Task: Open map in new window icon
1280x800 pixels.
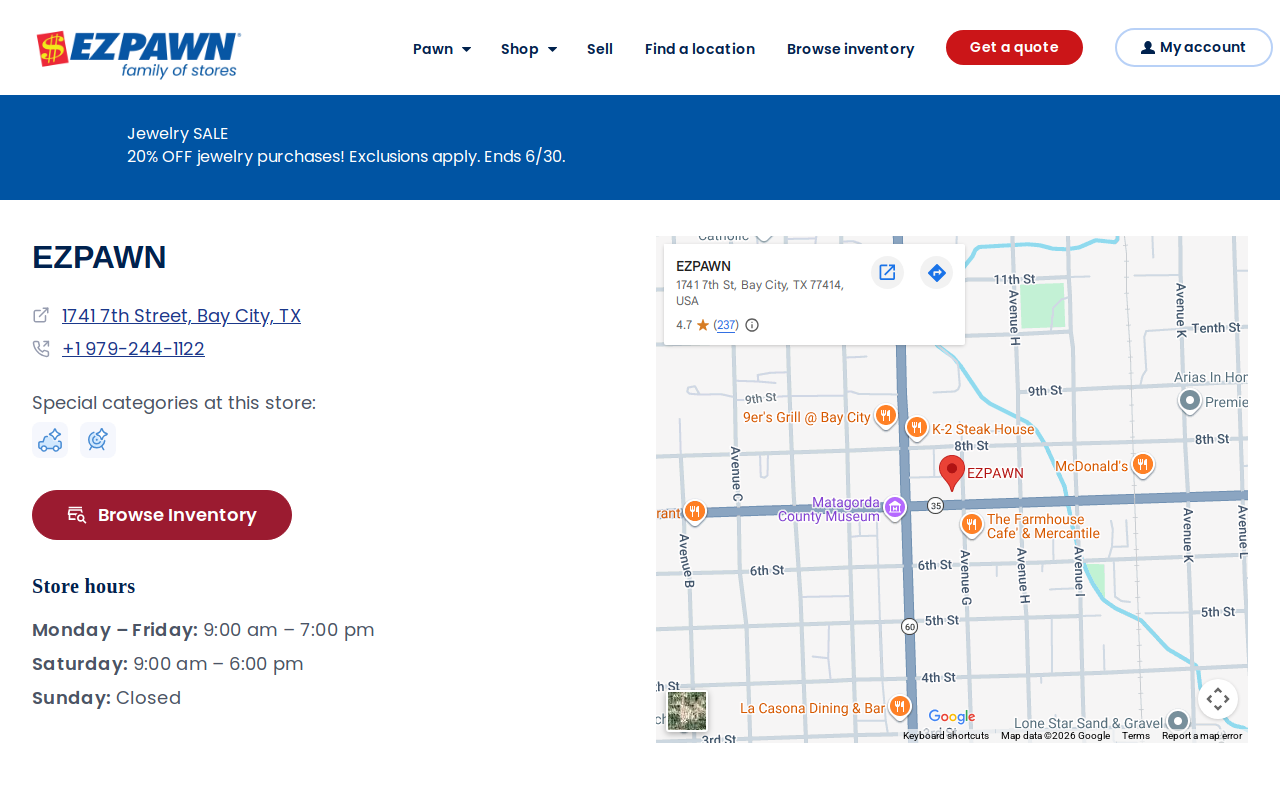Action: [887, 272]
